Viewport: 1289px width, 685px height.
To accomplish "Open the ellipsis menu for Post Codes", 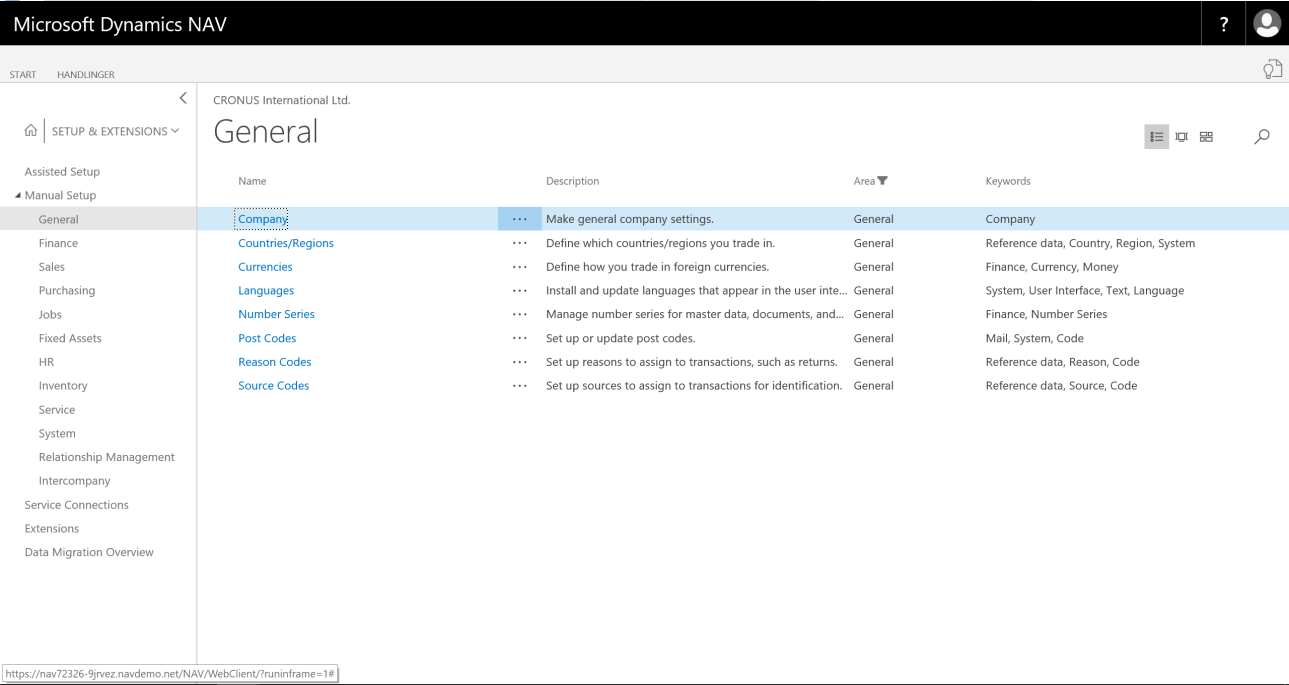I will pos(519,338).
